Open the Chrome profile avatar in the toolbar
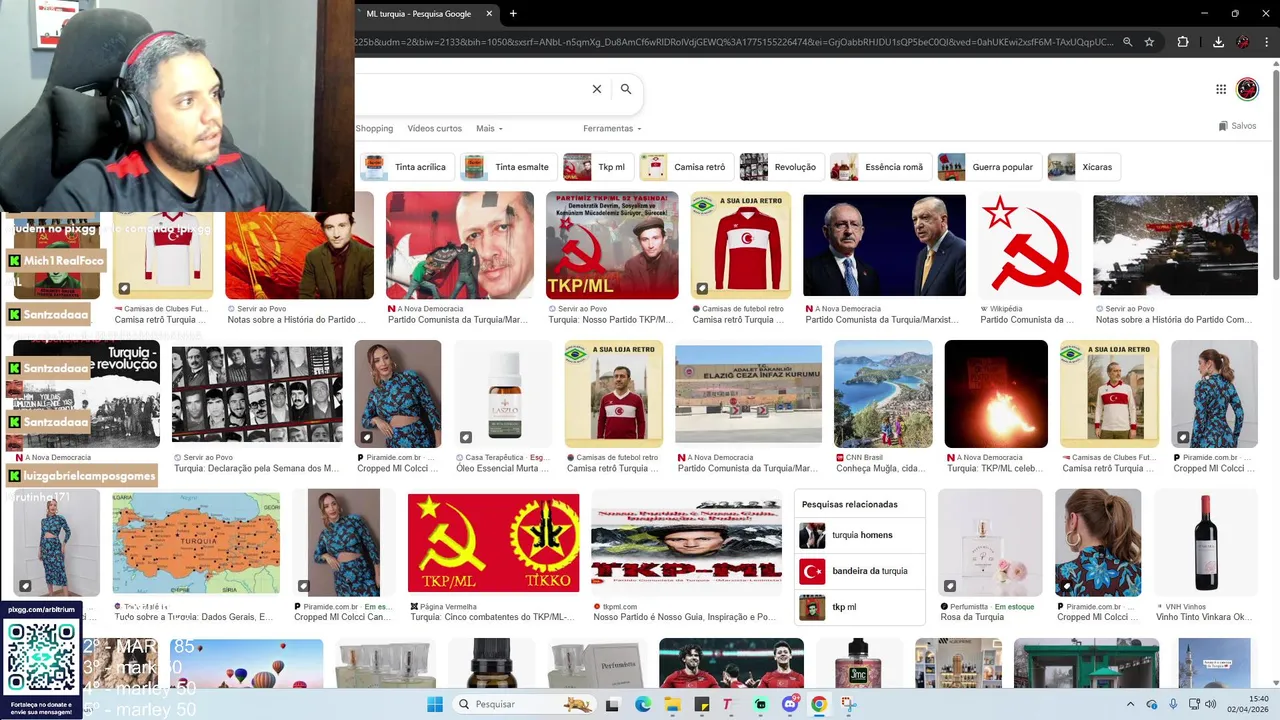 click(1243, 42)
